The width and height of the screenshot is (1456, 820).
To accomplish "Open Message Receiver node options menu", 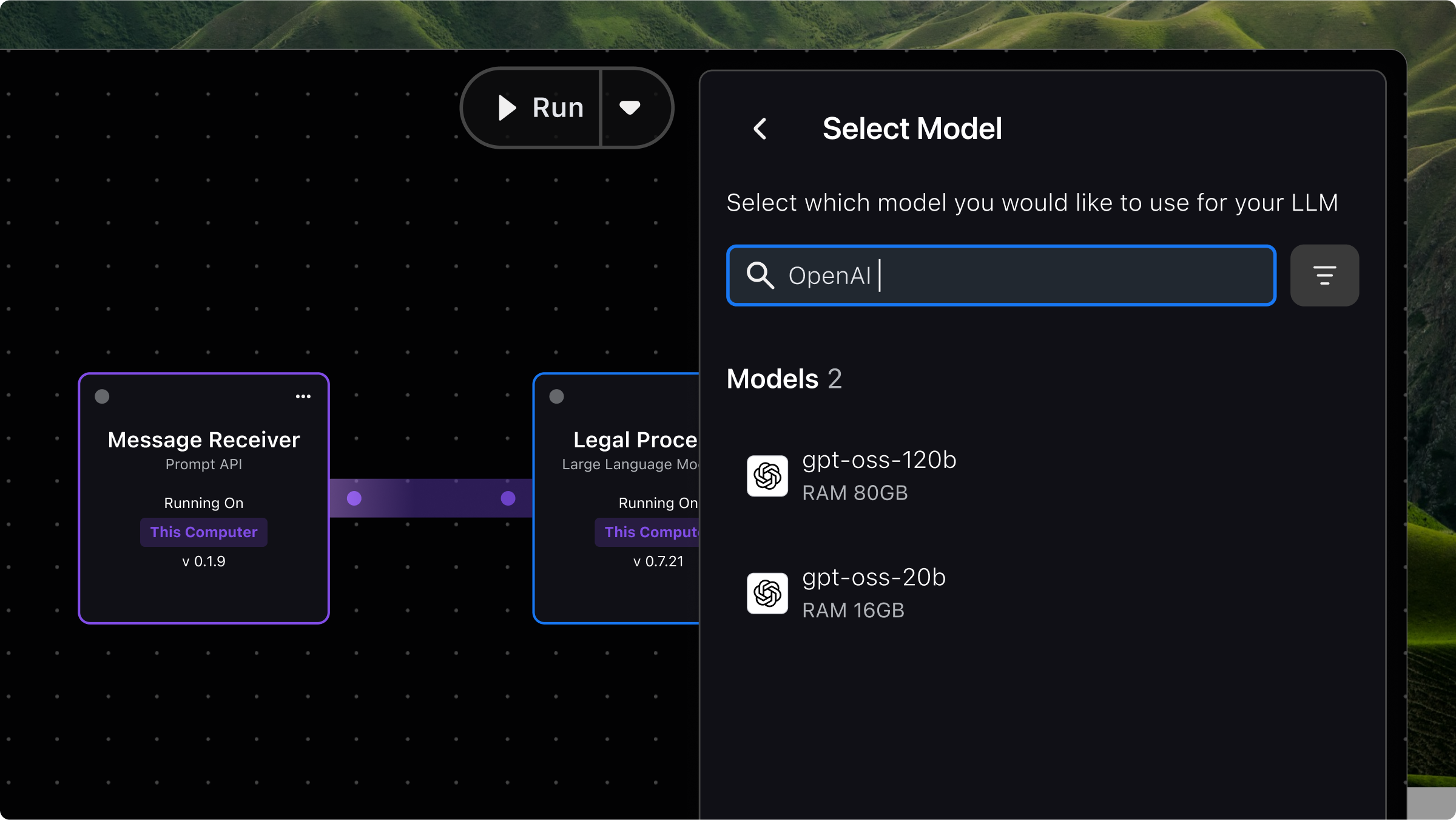I will pyautogui.click(x=303, y=396).
